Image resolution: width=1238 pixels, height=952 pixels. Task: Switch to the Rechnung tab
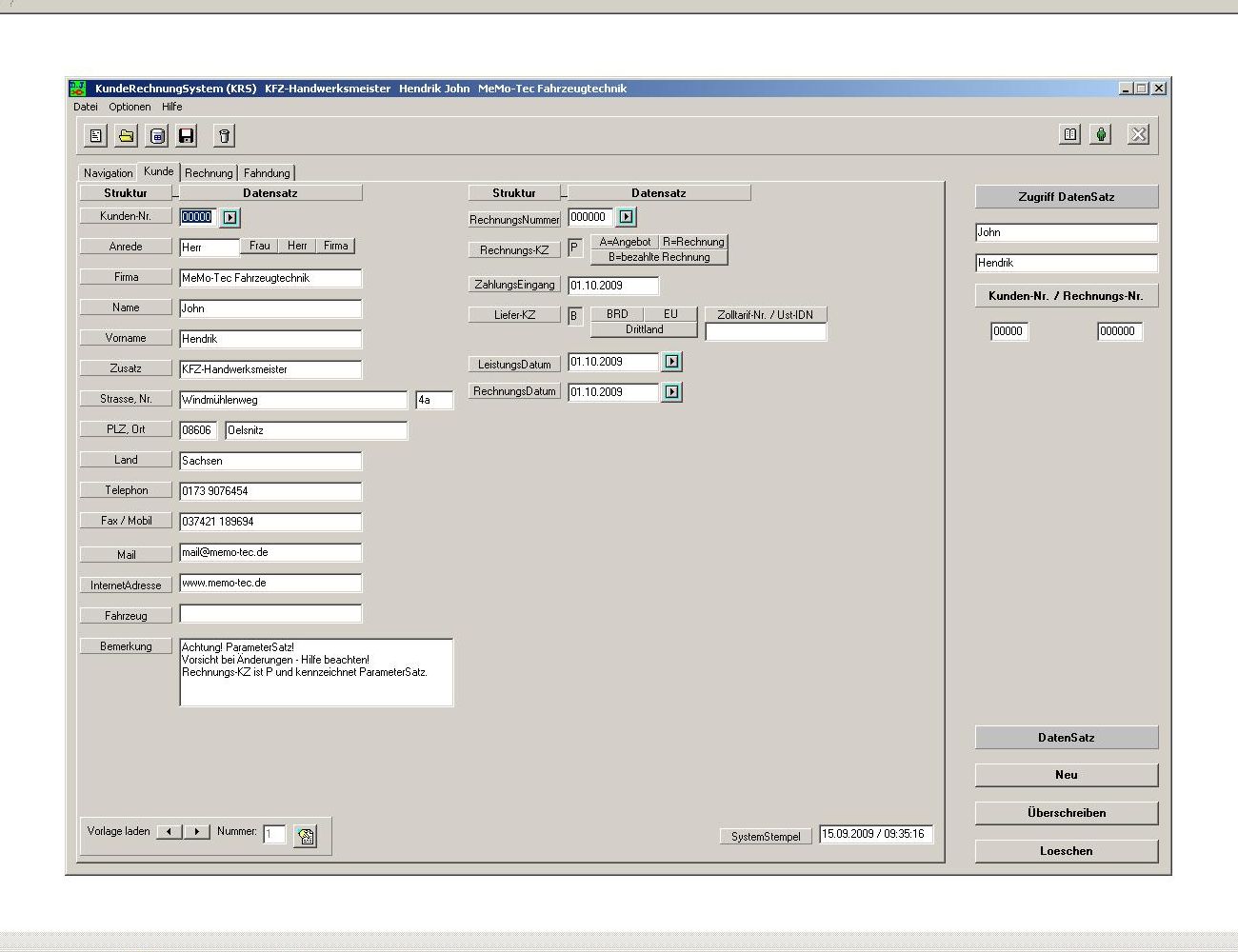coord(209,173)
